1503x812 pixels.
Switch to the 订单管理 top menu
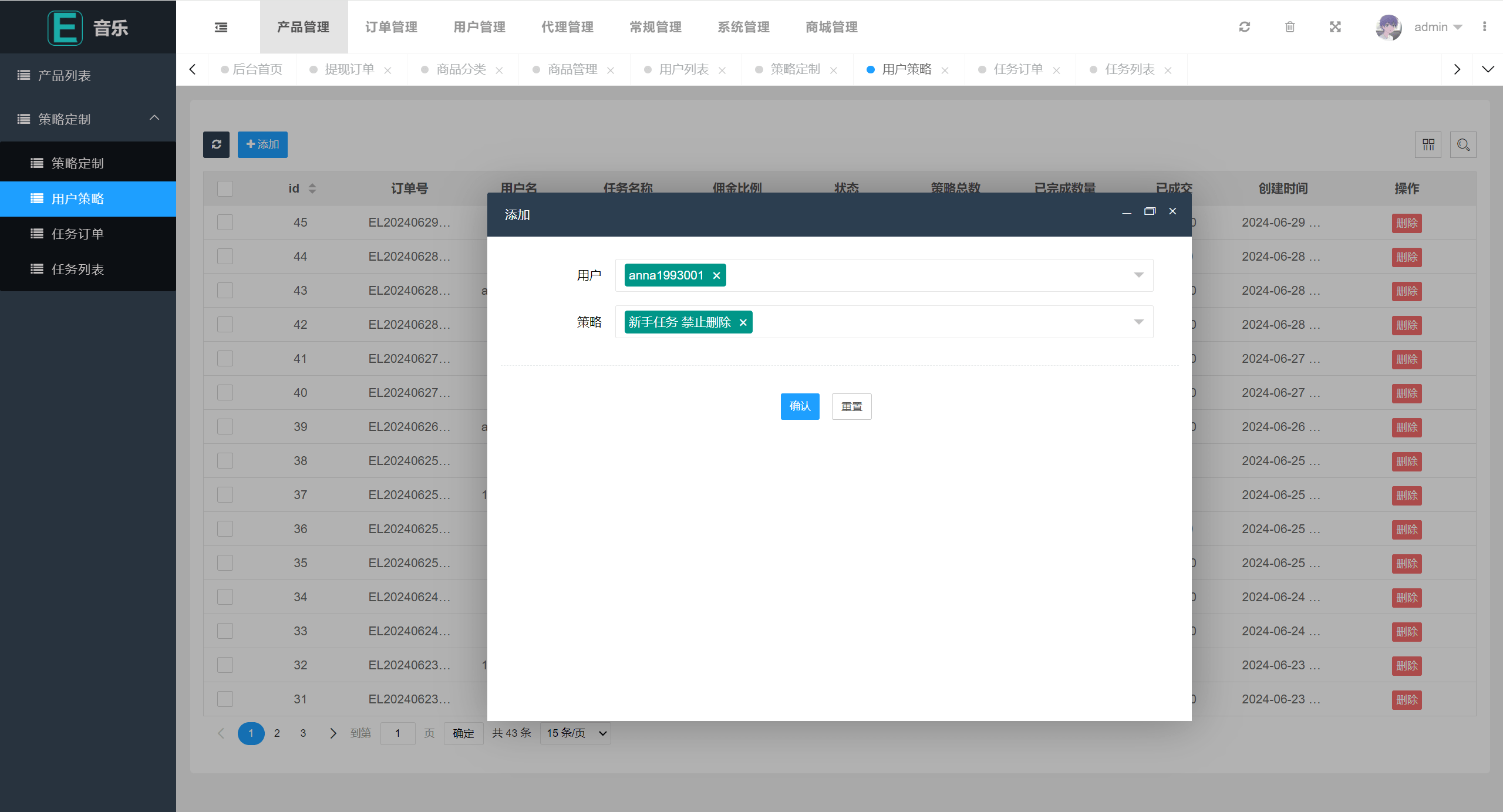[391, 27]
